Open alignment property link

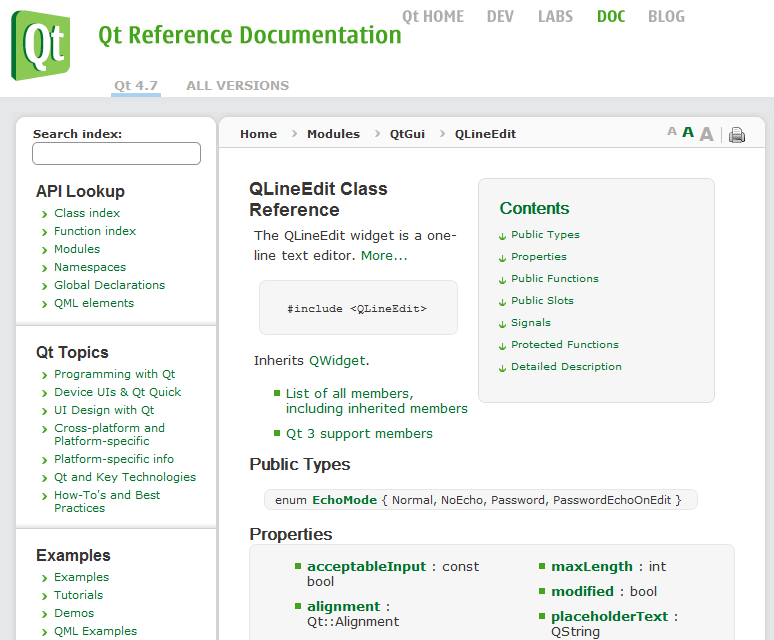pos(344,606)
